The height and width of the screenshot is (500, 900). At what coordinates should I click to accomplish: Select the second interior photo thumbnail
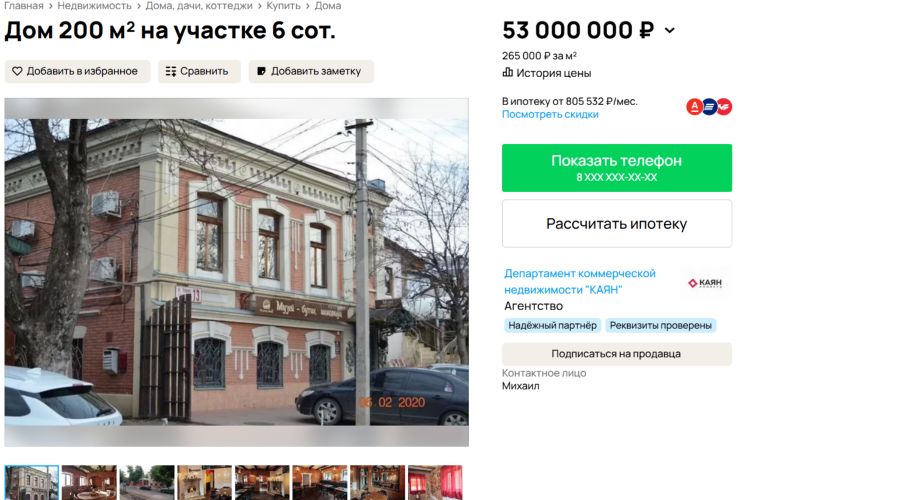click(204, 482)
